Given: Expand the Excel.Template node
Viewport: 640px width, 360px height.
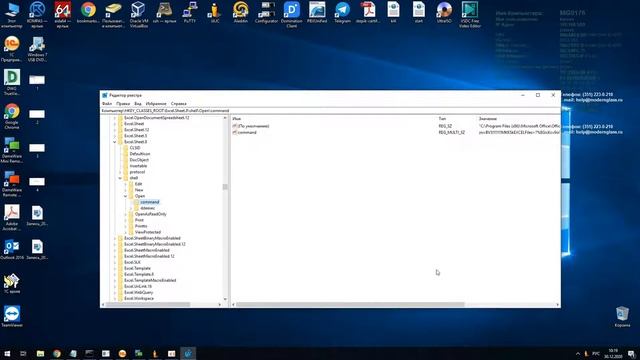Looking at the screenshot, I should 115,268.
